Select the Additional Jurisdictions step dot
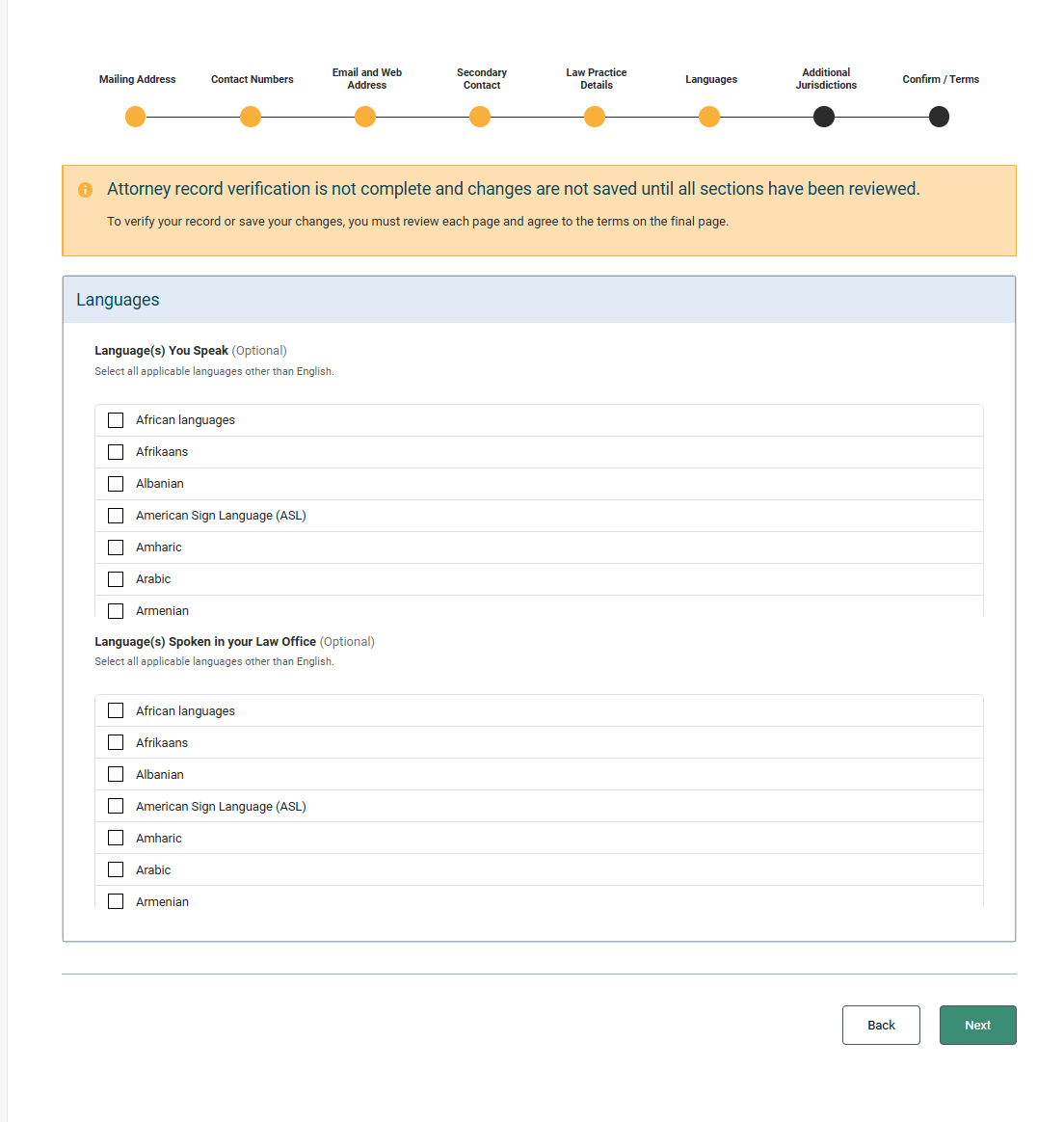The image size is (1064, 1122). coord(824,117)
